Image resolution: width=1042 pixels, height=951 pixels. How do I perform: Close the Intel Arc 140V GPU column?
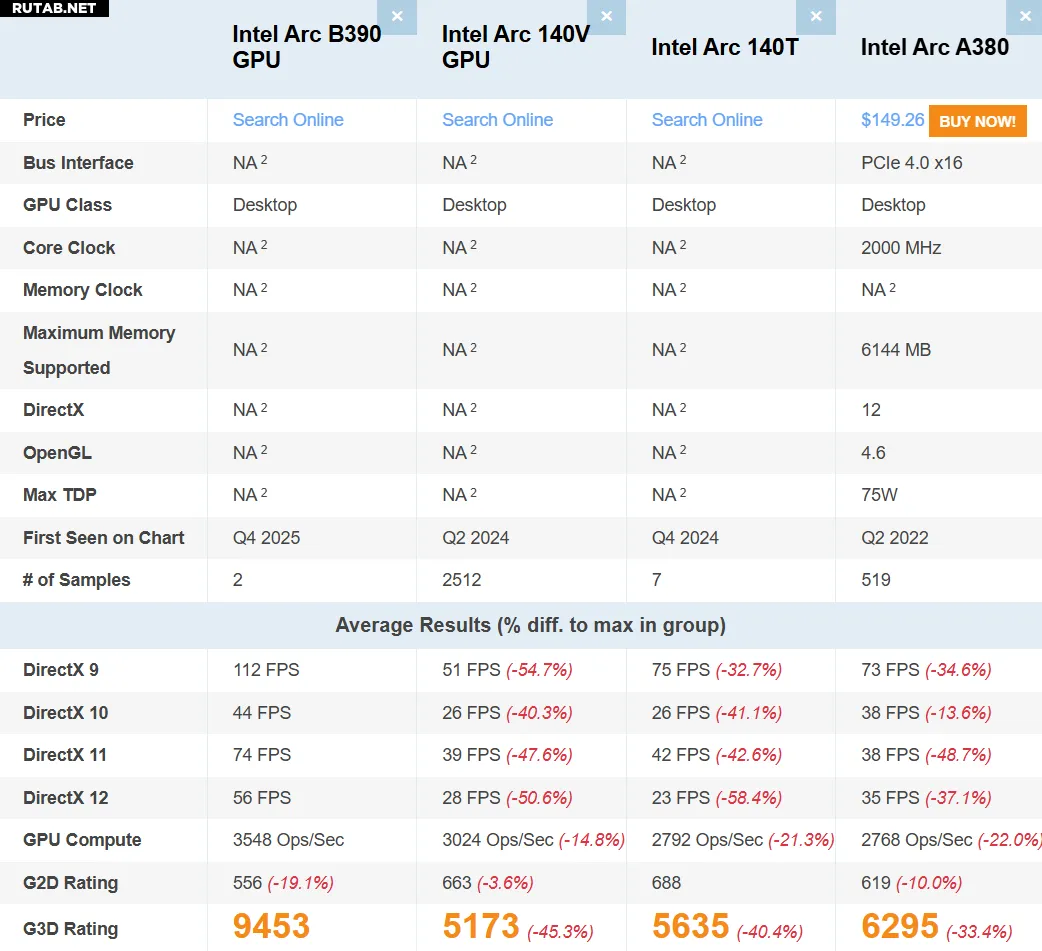pos(606,17)
